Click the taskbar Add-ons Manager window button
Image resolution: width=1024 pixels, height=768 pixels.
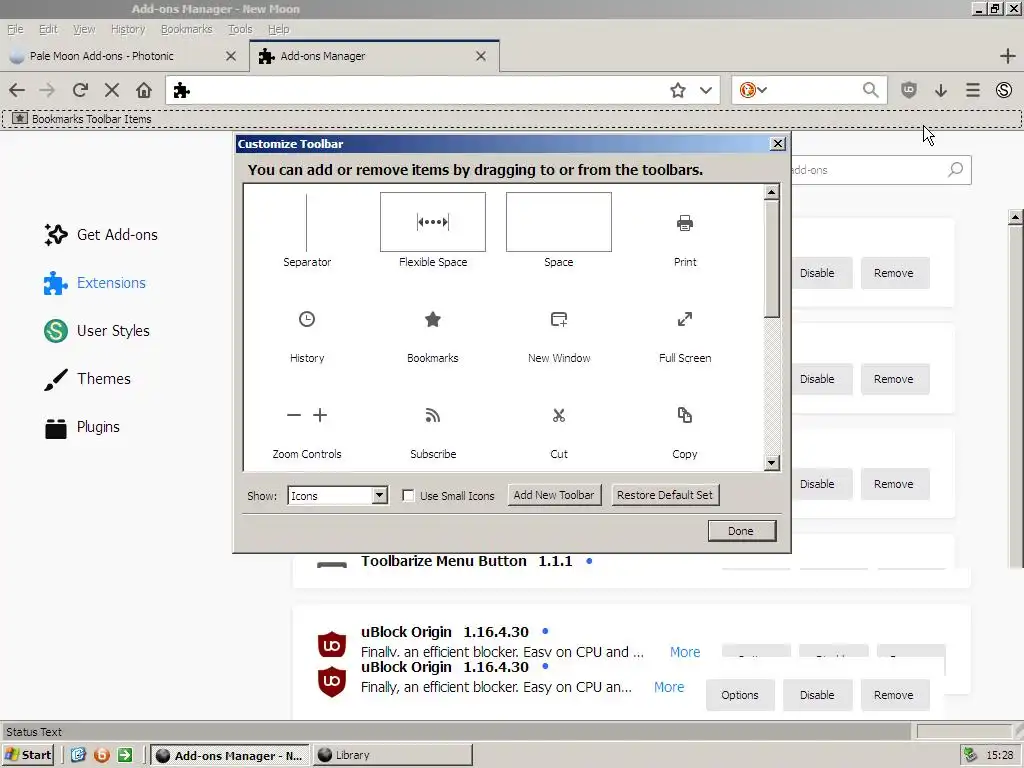[x=231, y=755]
